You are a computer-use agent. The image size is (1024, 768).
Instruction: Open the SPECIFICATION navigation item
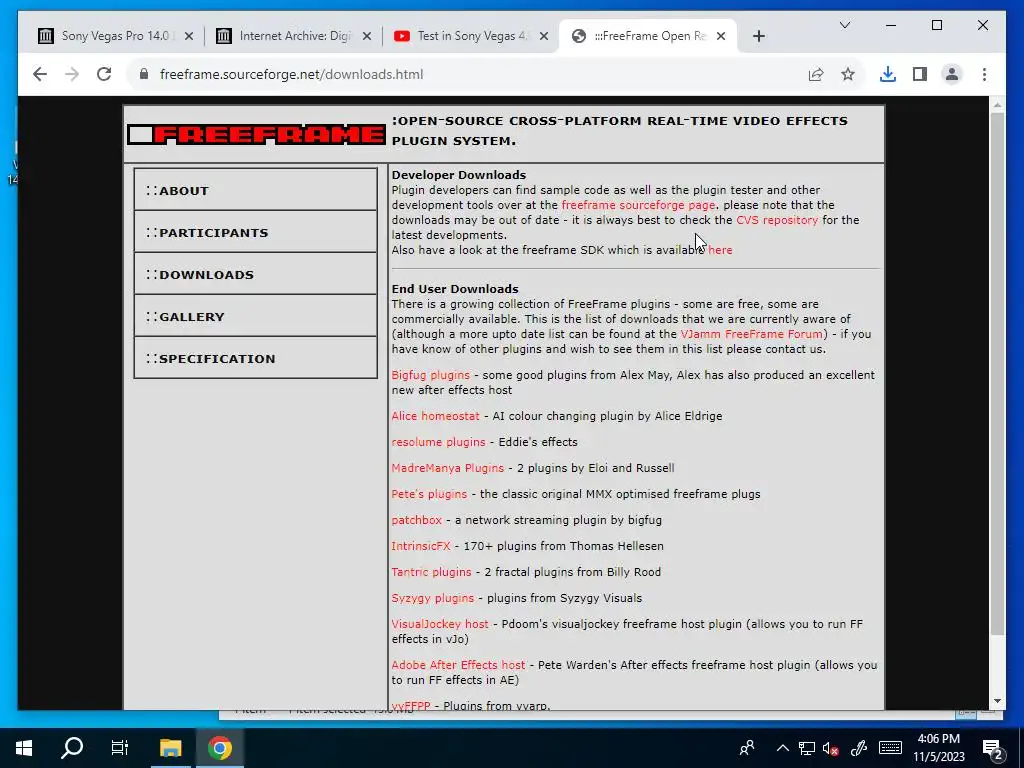(x=255, y=358)
